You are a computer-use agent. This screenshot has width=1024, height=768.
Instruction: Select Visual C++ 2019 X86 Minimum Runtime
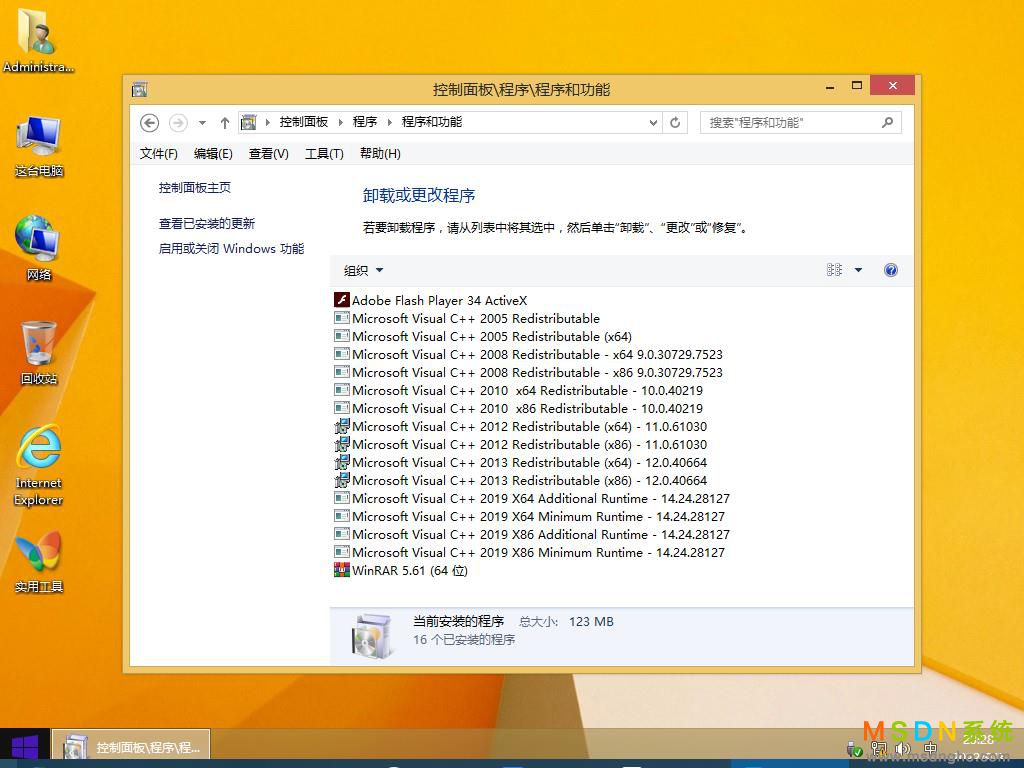[x=530, y=552]
